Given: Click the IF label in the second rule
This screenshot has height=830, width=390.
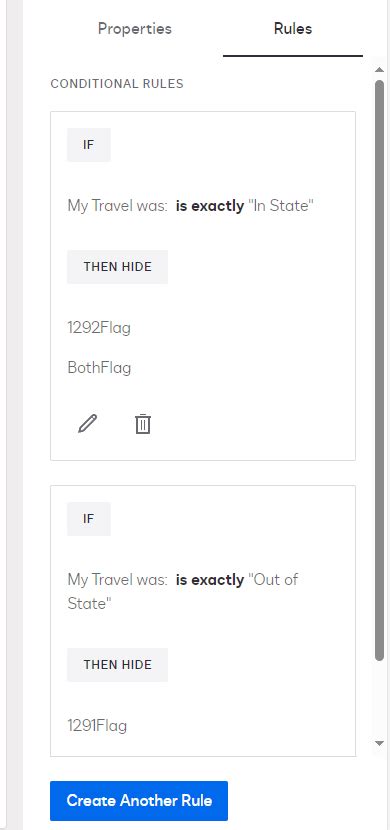Looking at the screenshot, I should point(89,519).
